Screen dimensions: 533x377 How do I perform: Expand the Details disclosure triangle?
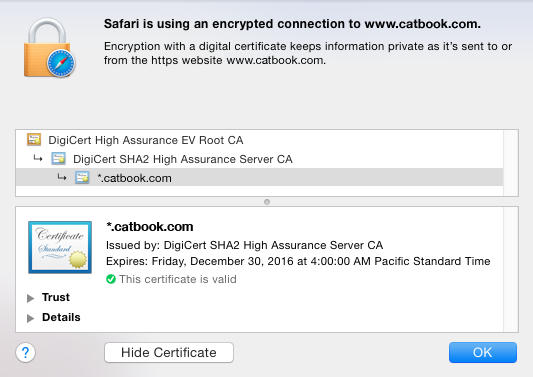coord(31,318)
